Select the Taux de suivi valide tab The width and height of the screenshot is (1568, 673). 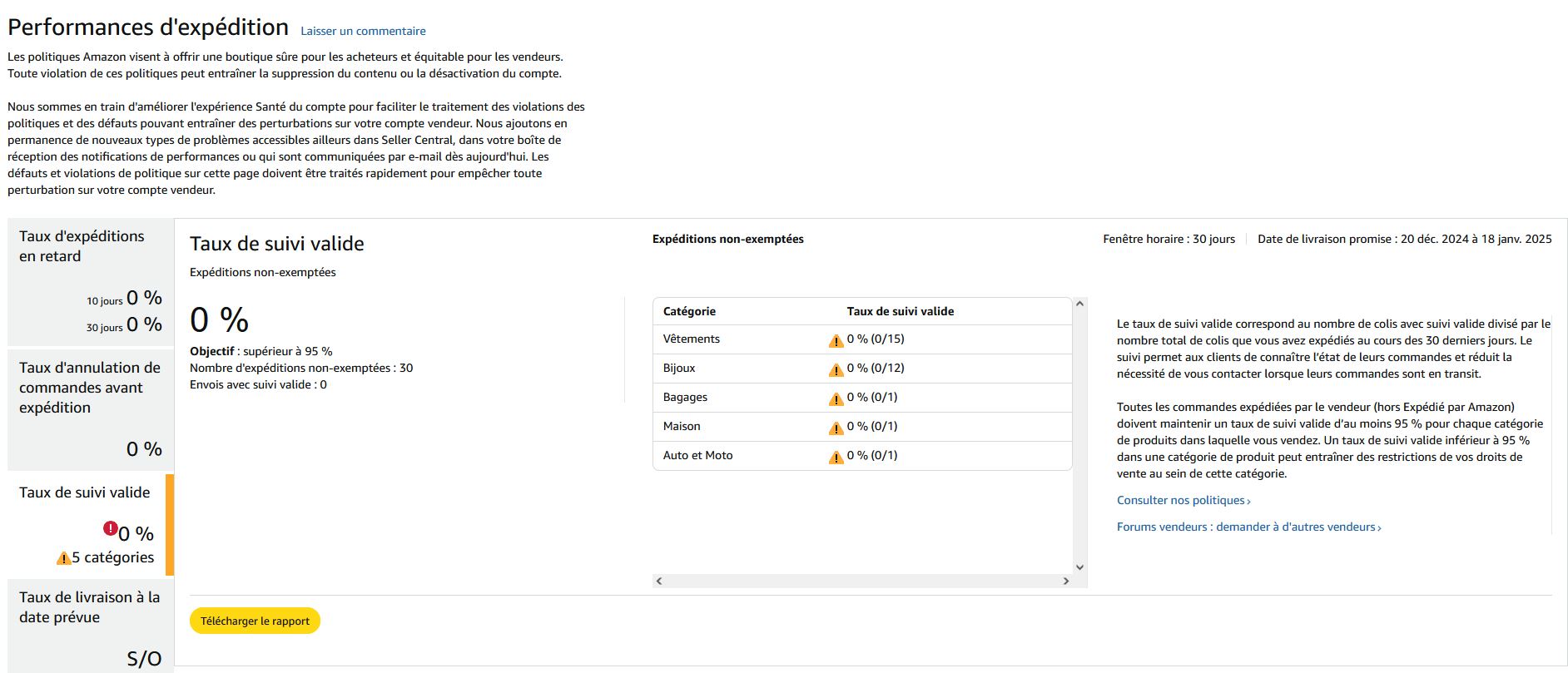pos(91,525)
